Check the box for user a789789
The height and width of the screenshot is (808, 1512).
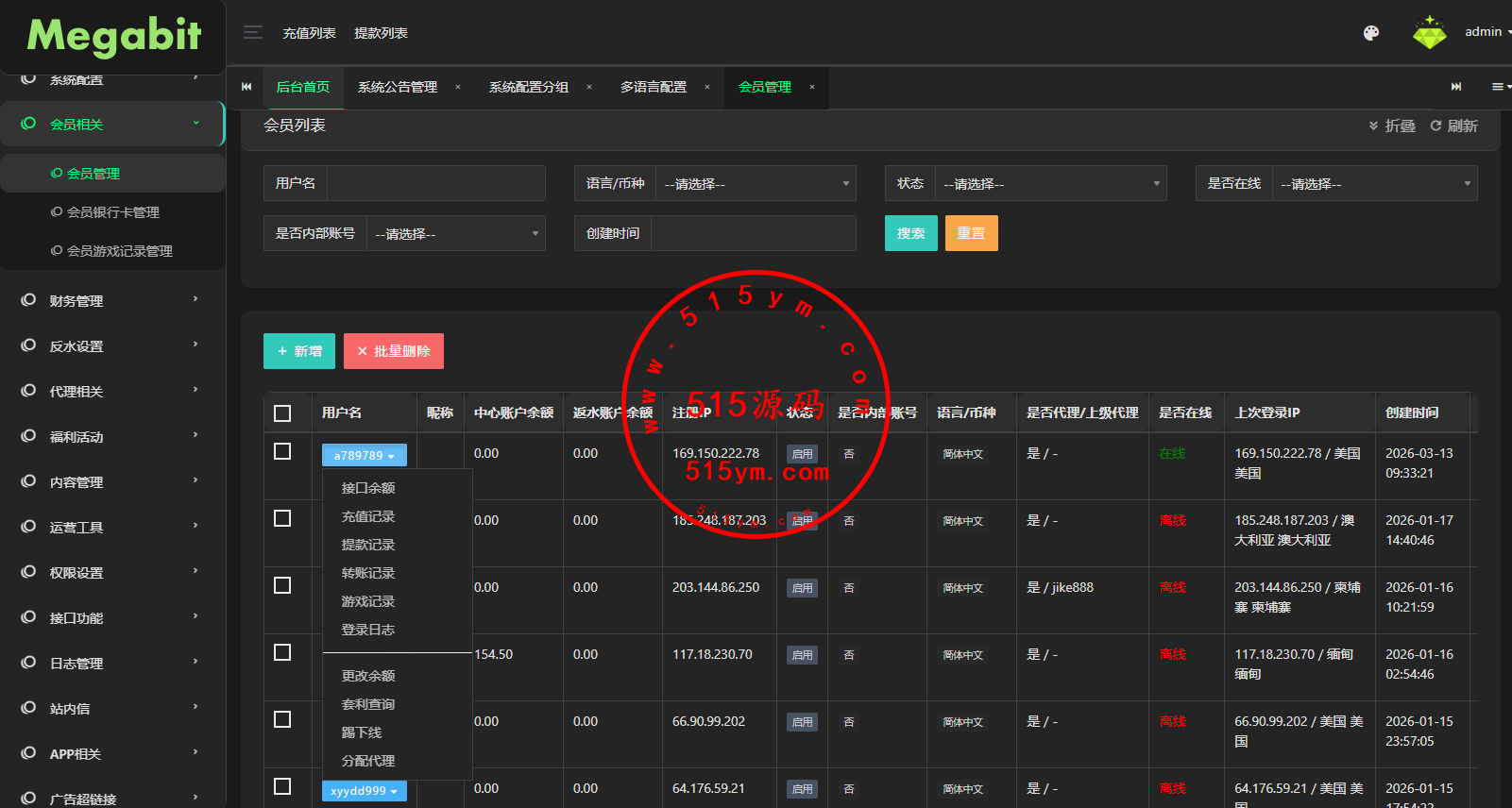[282, 452]
